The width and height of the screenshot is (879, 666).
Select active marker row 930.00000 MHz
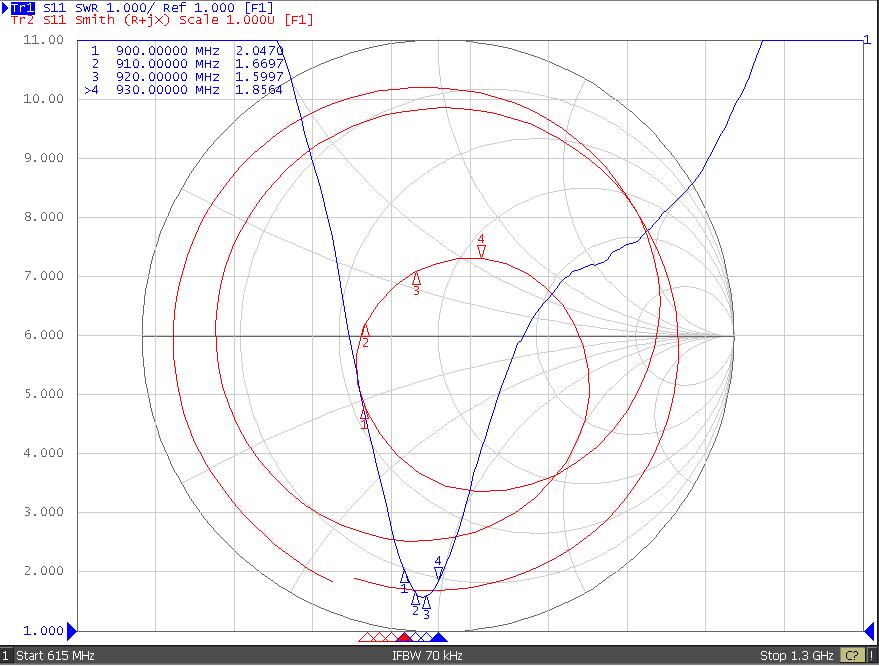[186, 90]
